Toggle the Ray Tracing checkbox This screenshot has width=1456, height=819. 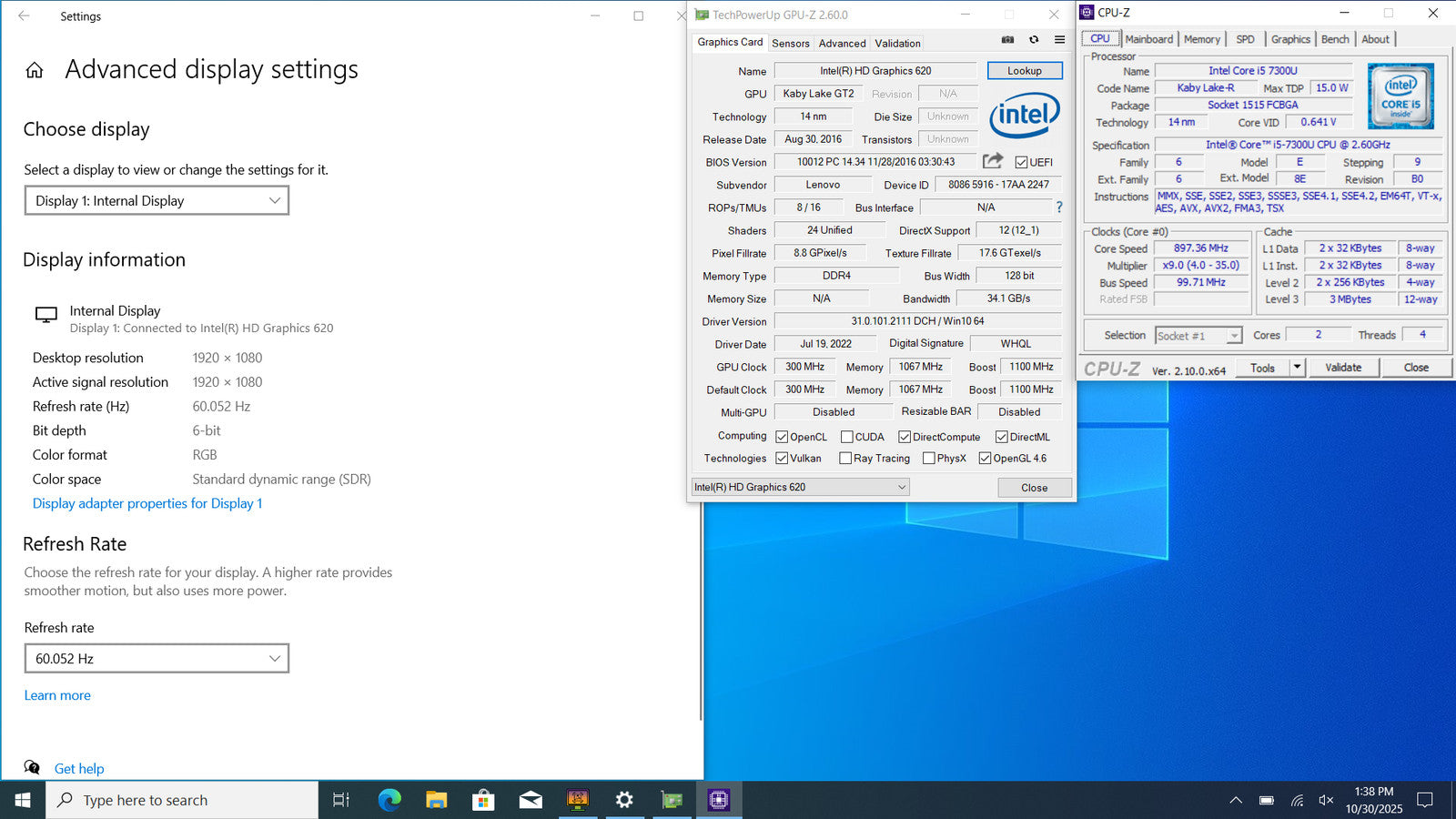coord(845,459)
